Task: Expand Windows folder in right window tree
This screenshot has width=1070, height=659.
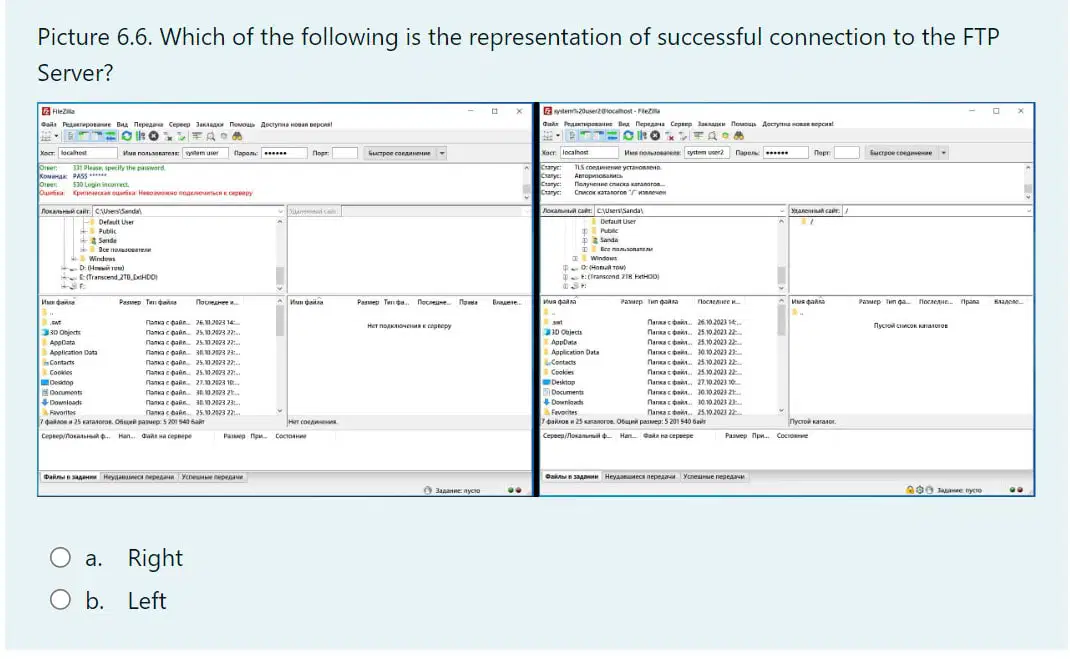Action: tap(575, 259)
